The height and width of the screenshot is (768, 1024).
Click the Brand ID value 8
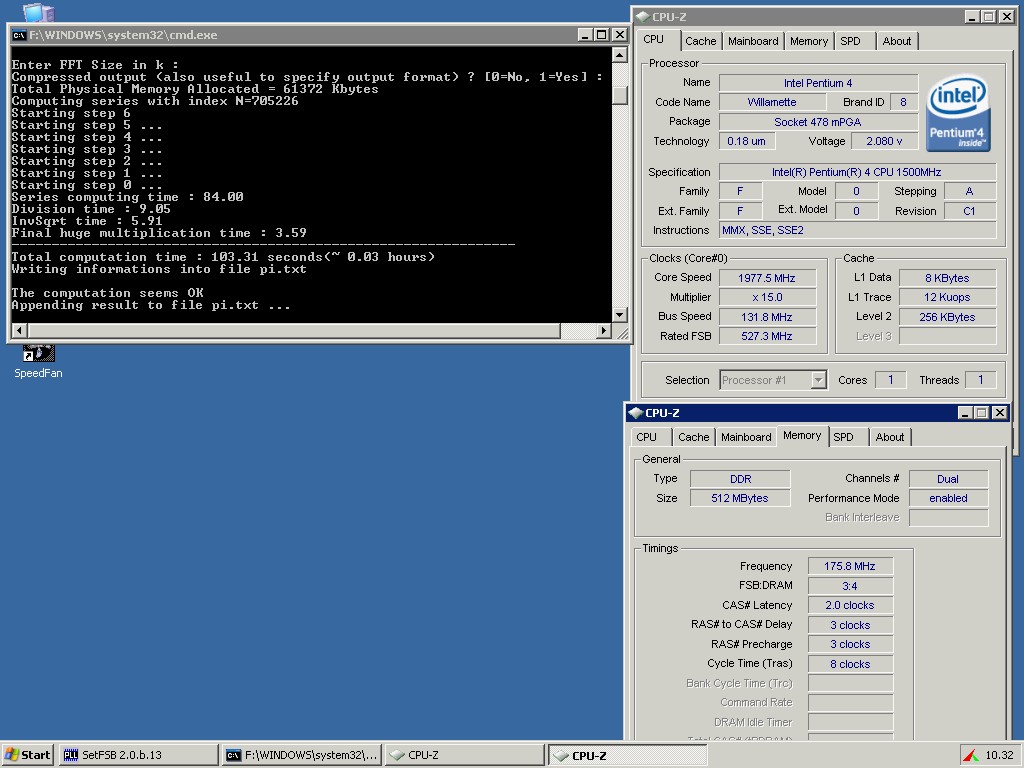[x=903, y=102]
